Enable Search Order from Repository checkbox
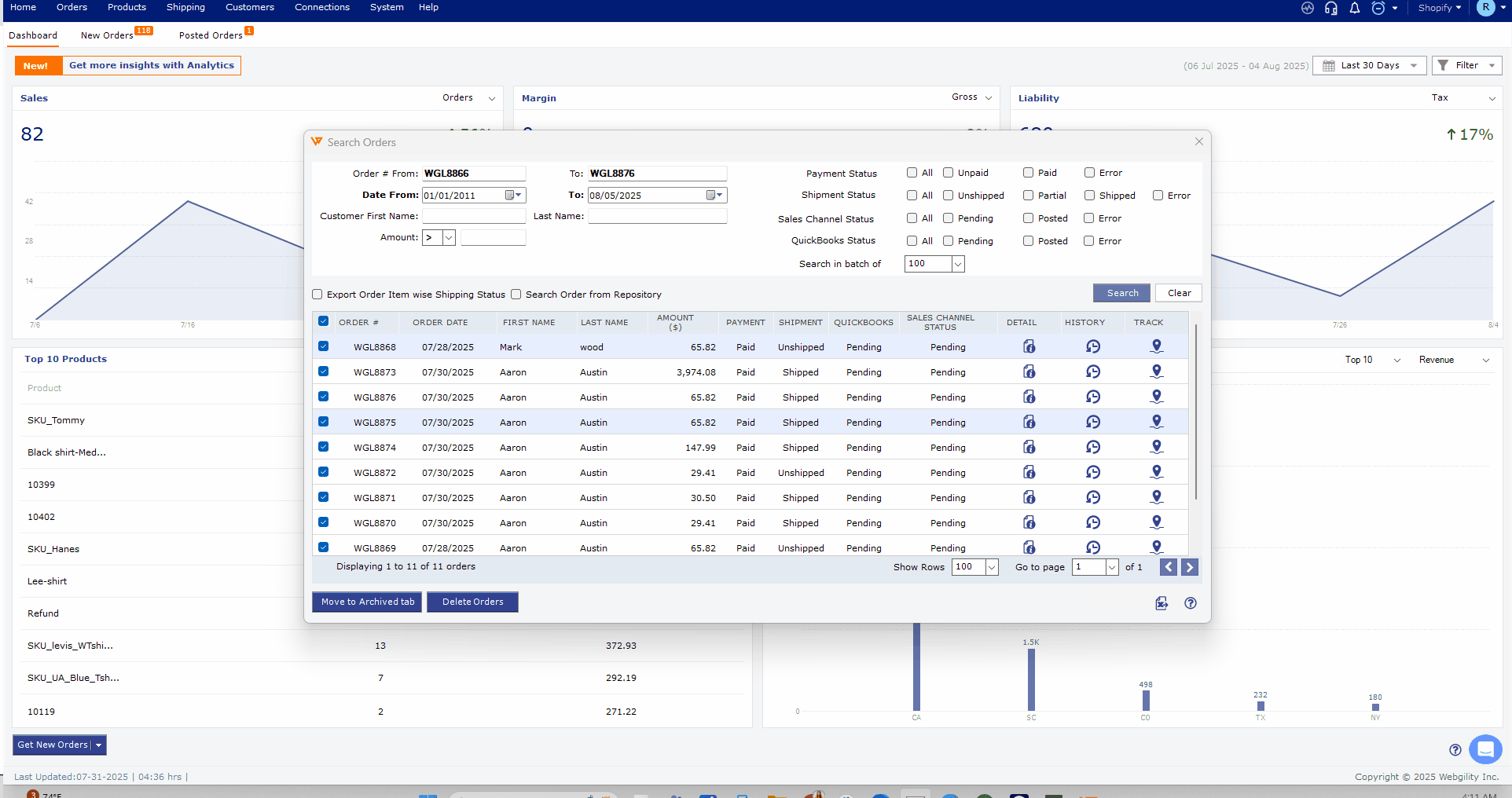1512x798 pixels. tap(516, 295)
